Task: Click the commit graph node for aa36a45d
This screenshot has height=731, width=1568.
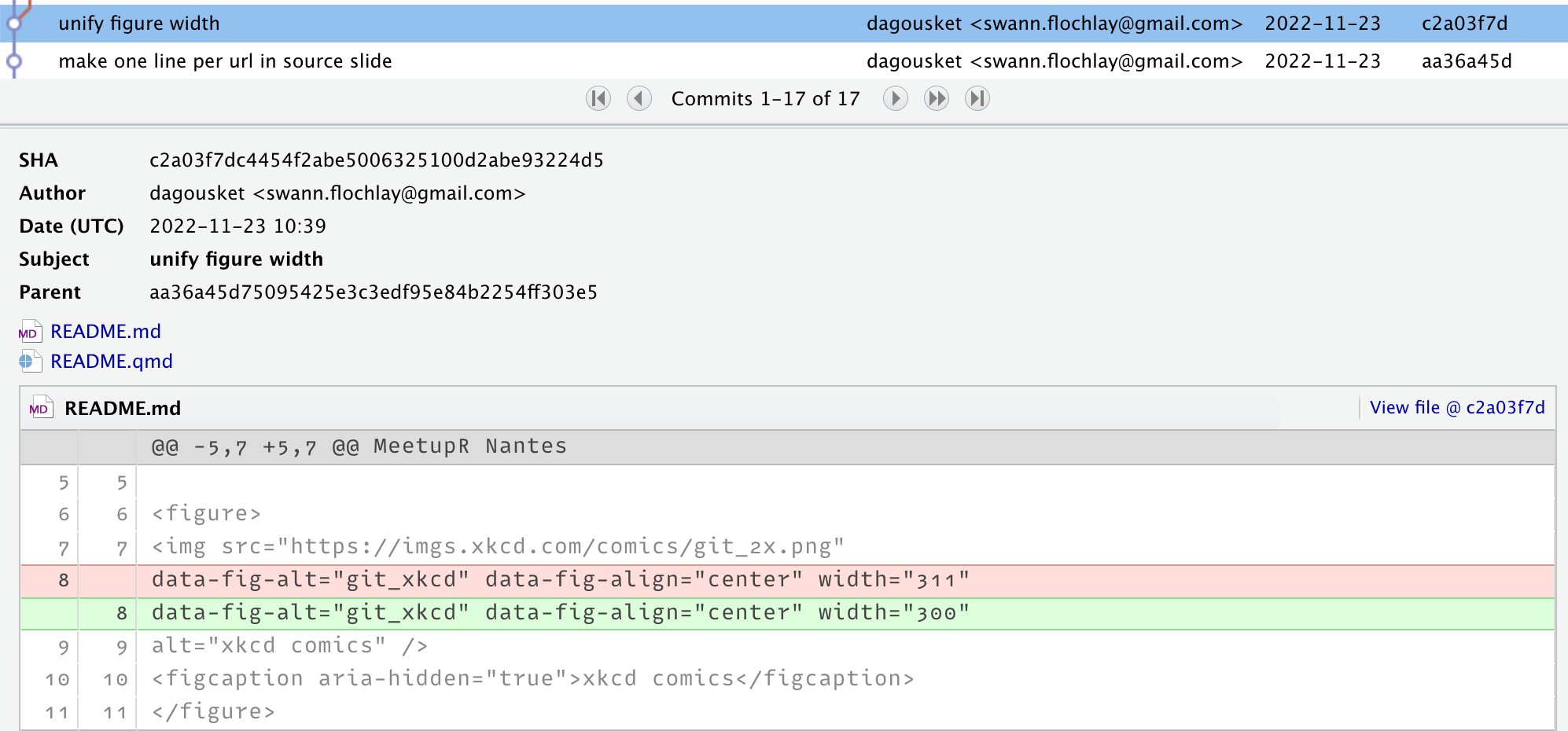Action: [13, 61]
